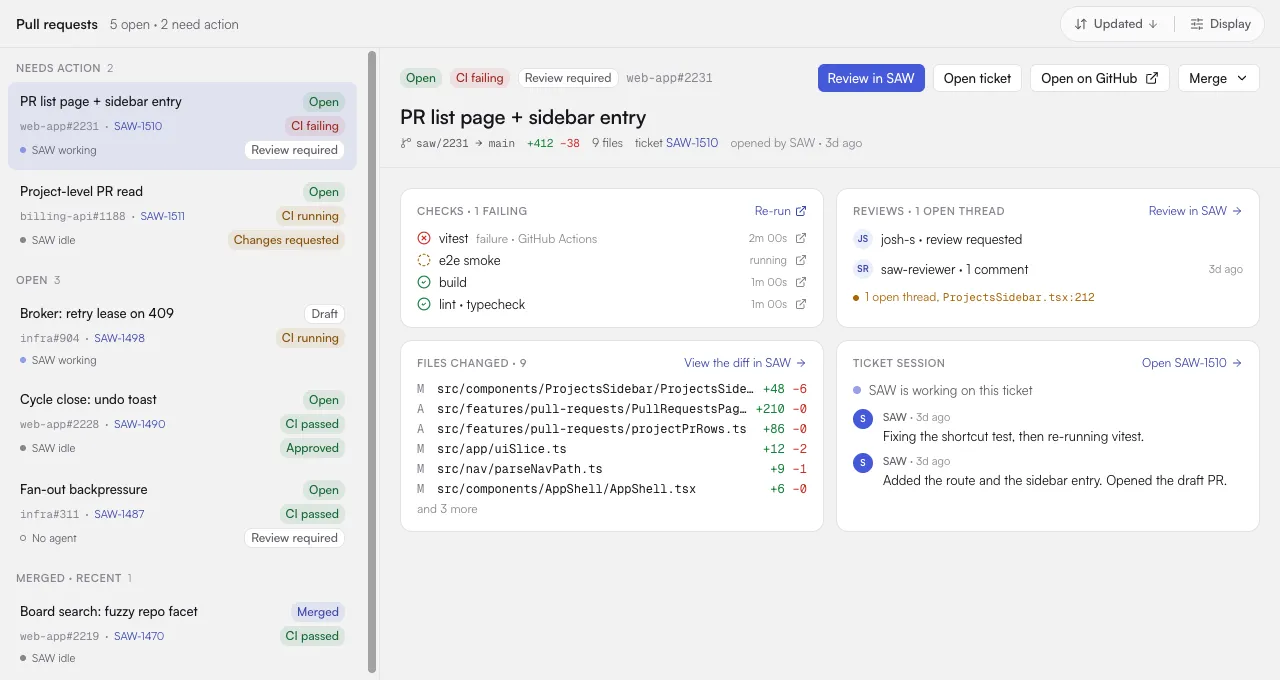Open src/nav/parseNavPath.ts file row
The width and height of the screenshot is (1280, 680).
coord(612,469)
